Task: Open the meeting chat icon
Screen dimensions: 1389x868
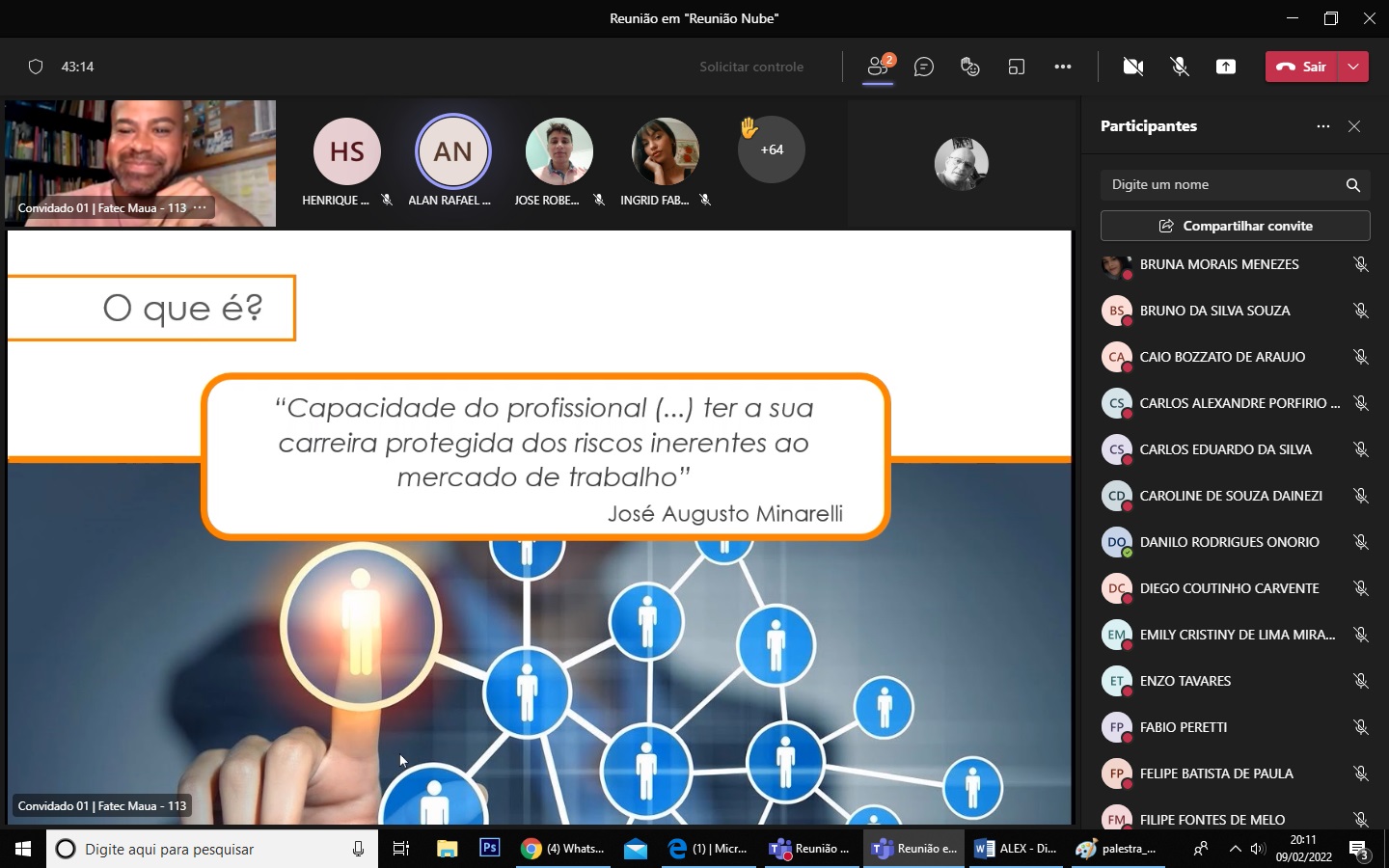Action: pyautogui.click(x=924, y=67)
